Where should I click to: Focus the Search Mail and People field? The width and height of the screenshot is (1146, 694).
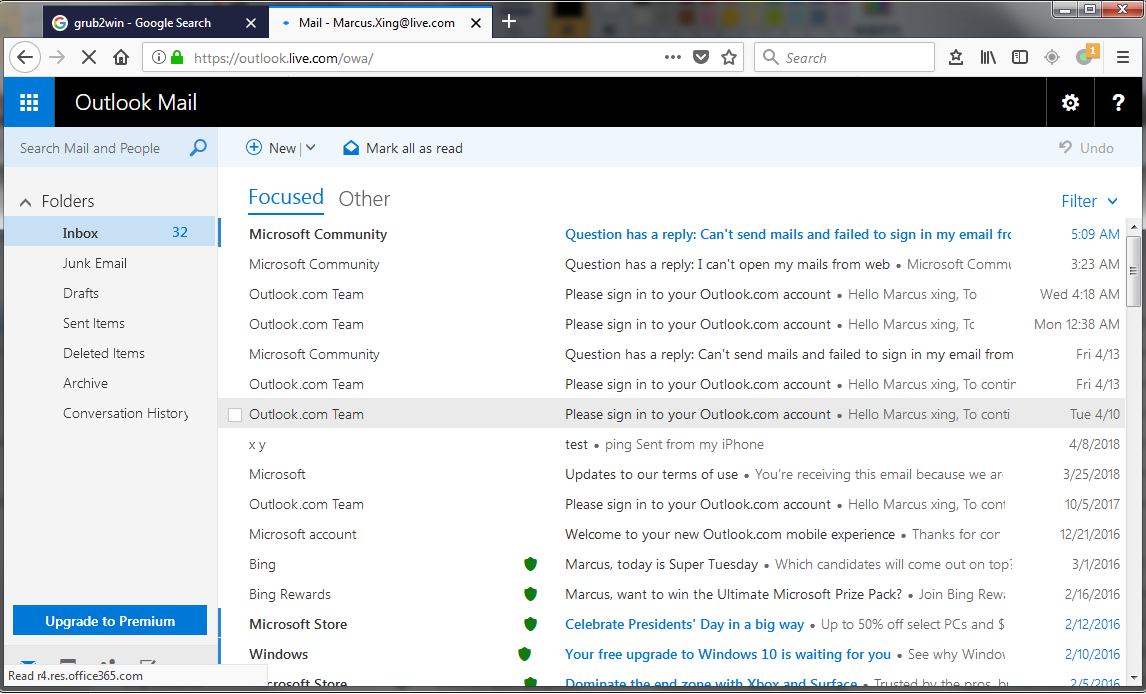pyautogui.click(x=99, y=148)
